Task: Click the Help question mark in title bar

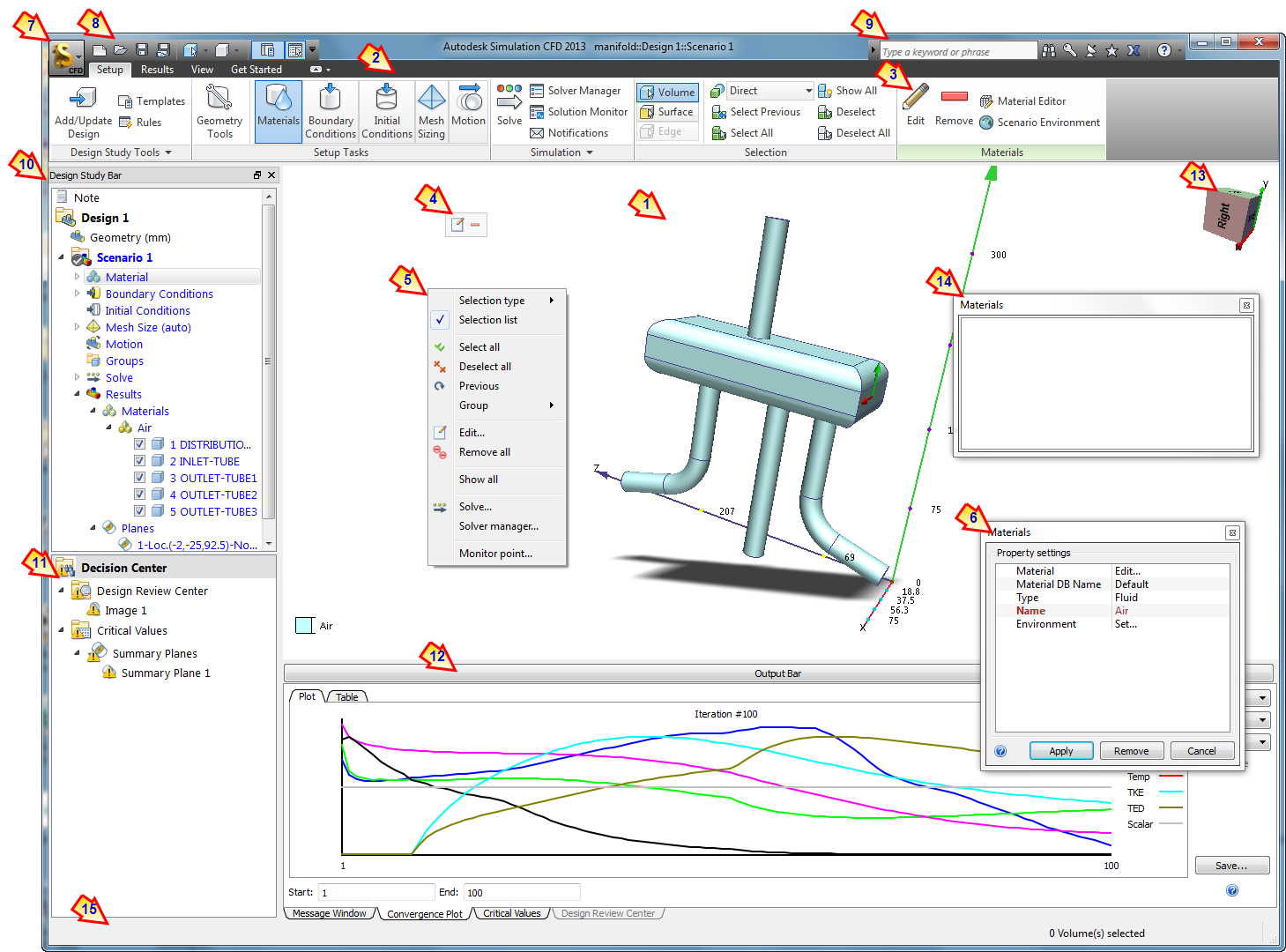Action: pos(1164,50)
